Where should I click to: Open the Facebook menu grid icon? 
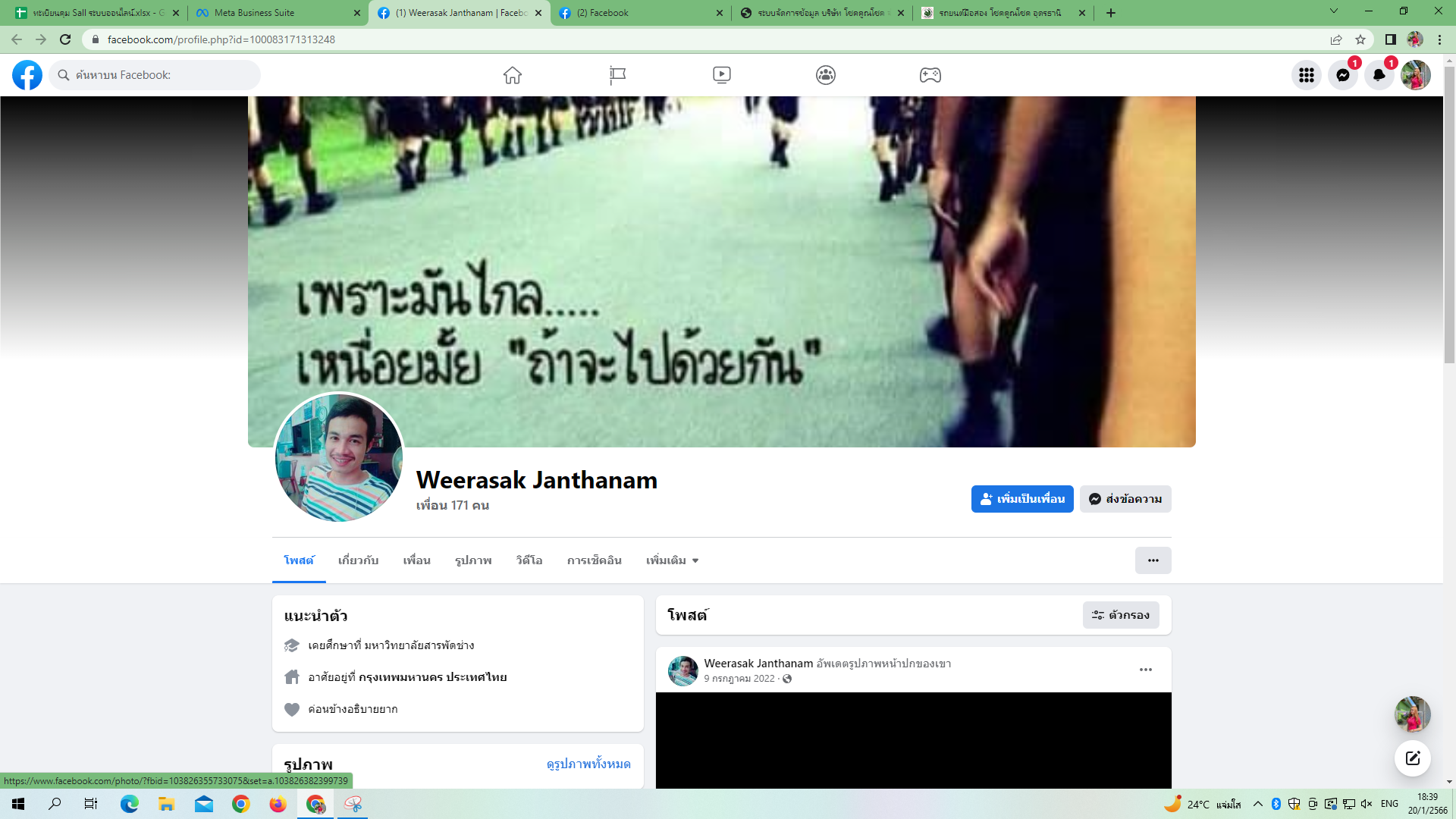point(1306,75)
